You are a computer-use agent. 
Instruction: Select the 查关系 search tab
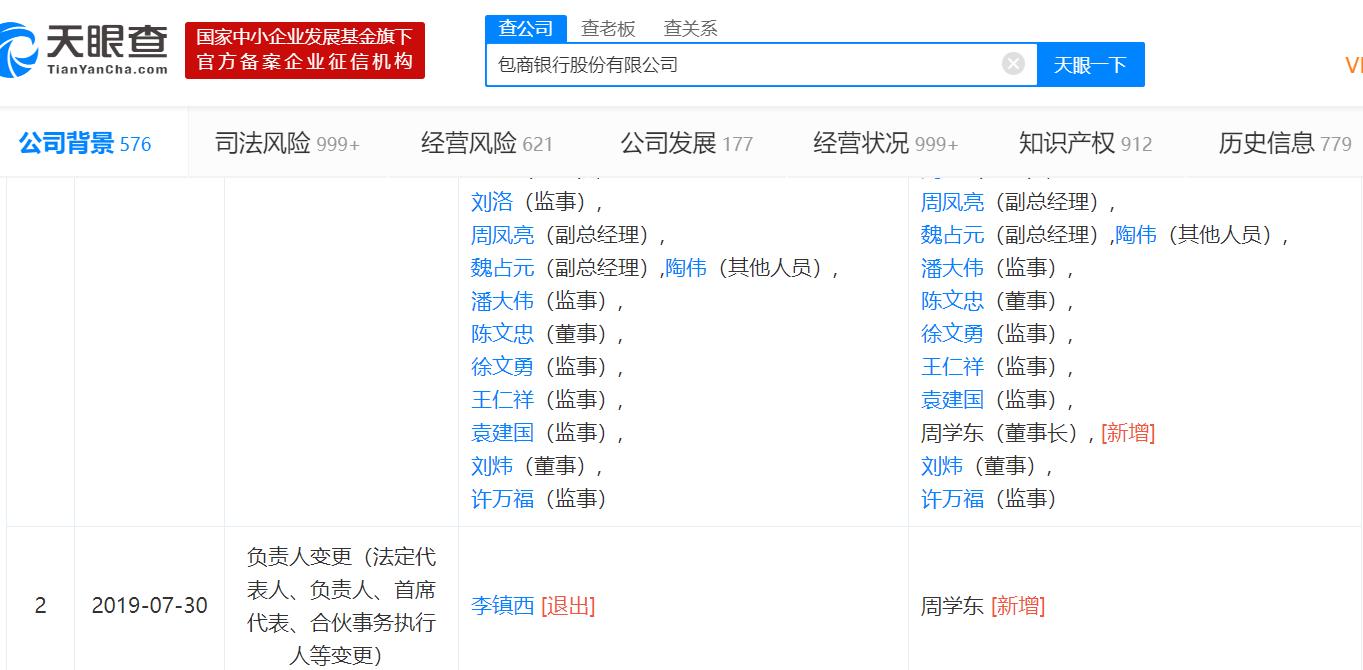690,29
